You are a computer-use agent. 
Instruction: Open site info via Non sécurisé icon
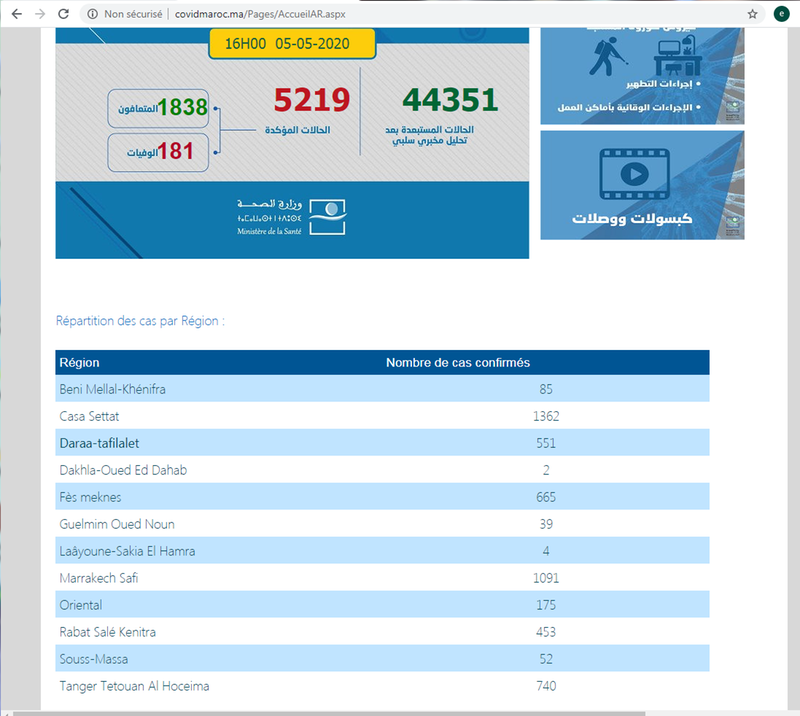[92, 14]
